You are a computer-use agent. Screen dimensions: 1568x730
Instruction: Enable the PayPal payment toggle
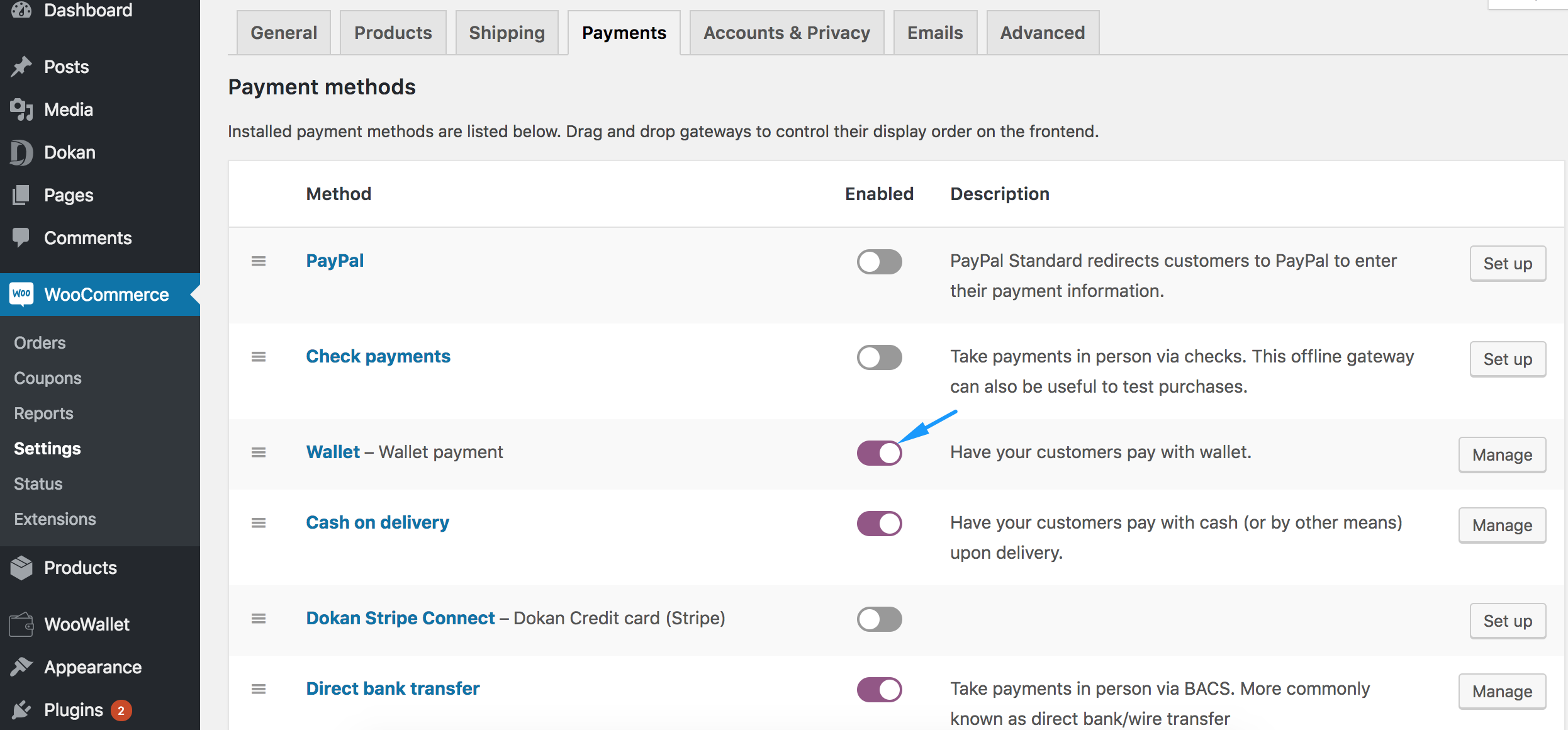click(x=879, y=262)
